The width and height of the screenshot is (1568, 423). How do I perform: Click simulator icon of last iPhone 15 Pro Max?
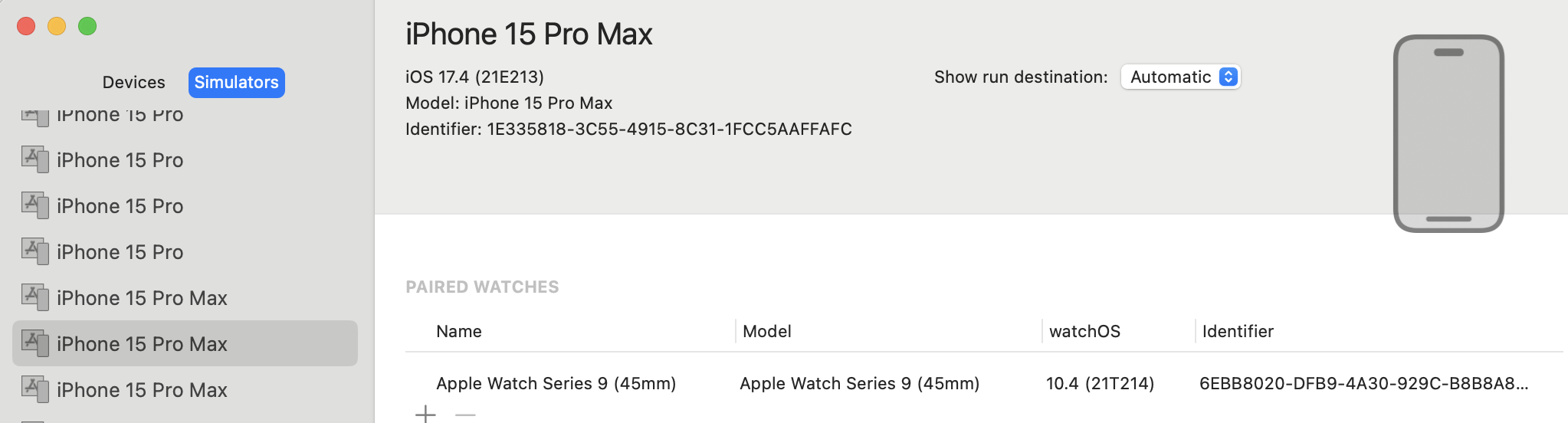(35, 389)
